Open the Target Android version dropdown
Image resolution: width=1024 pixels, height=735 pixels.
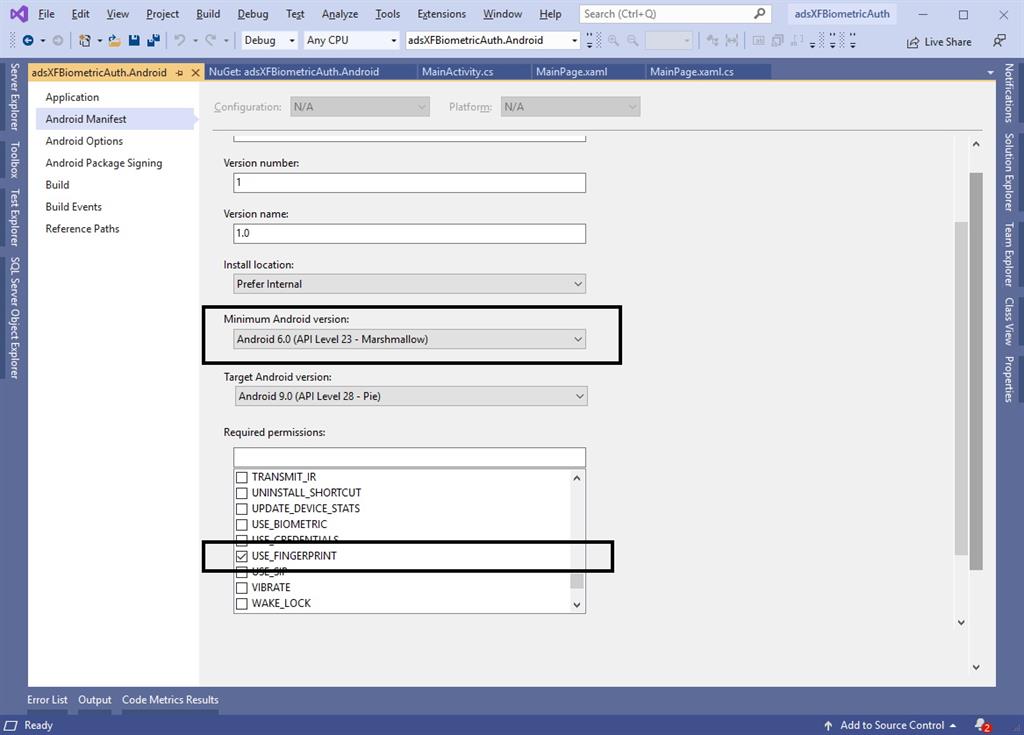tap(411, 396)
